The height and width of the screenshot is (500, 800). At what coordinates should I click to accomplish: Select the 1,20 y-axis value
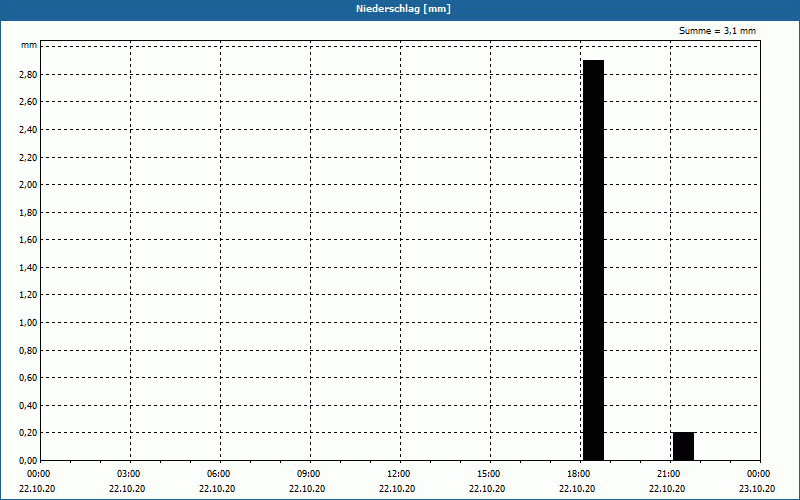pos(28,295)
